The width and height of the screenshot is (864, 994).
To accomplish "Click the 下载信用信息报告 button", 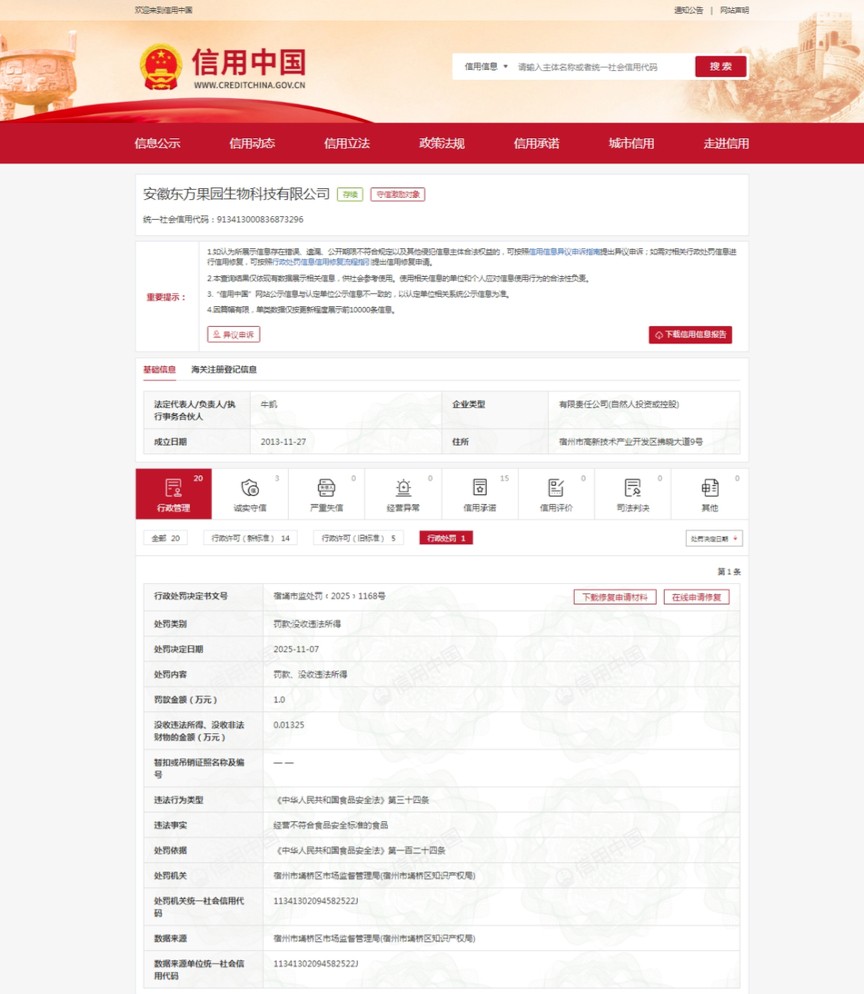I will (690, 335).
